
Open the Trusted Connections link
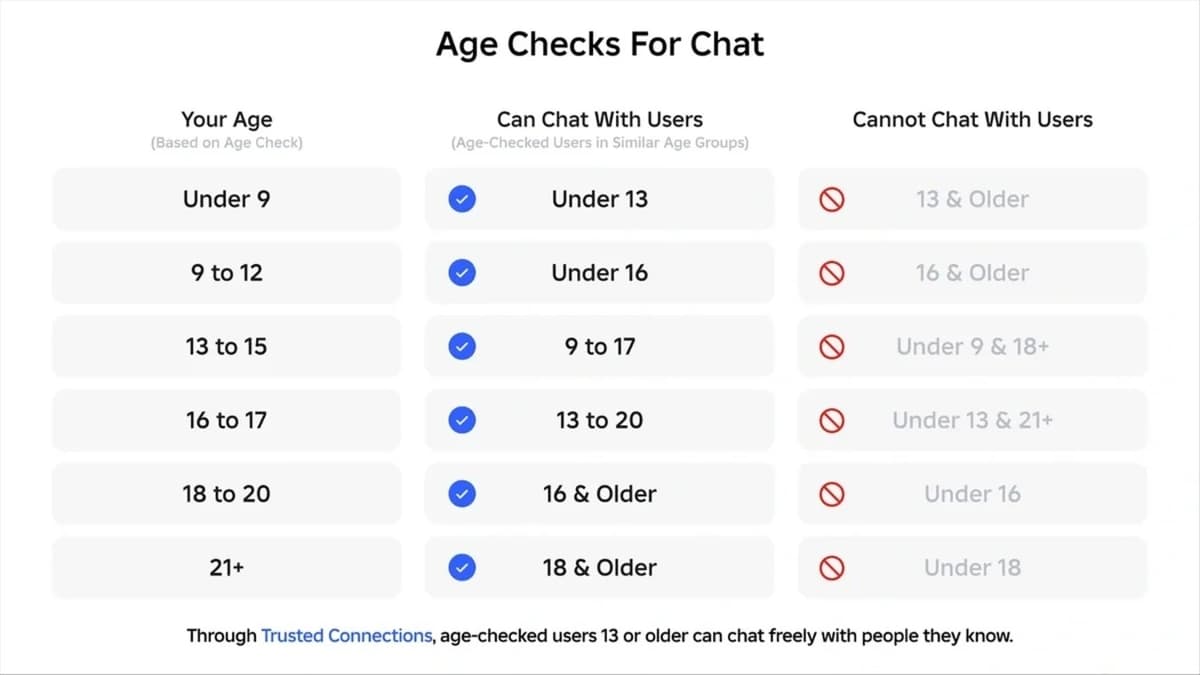coord(347,636)
